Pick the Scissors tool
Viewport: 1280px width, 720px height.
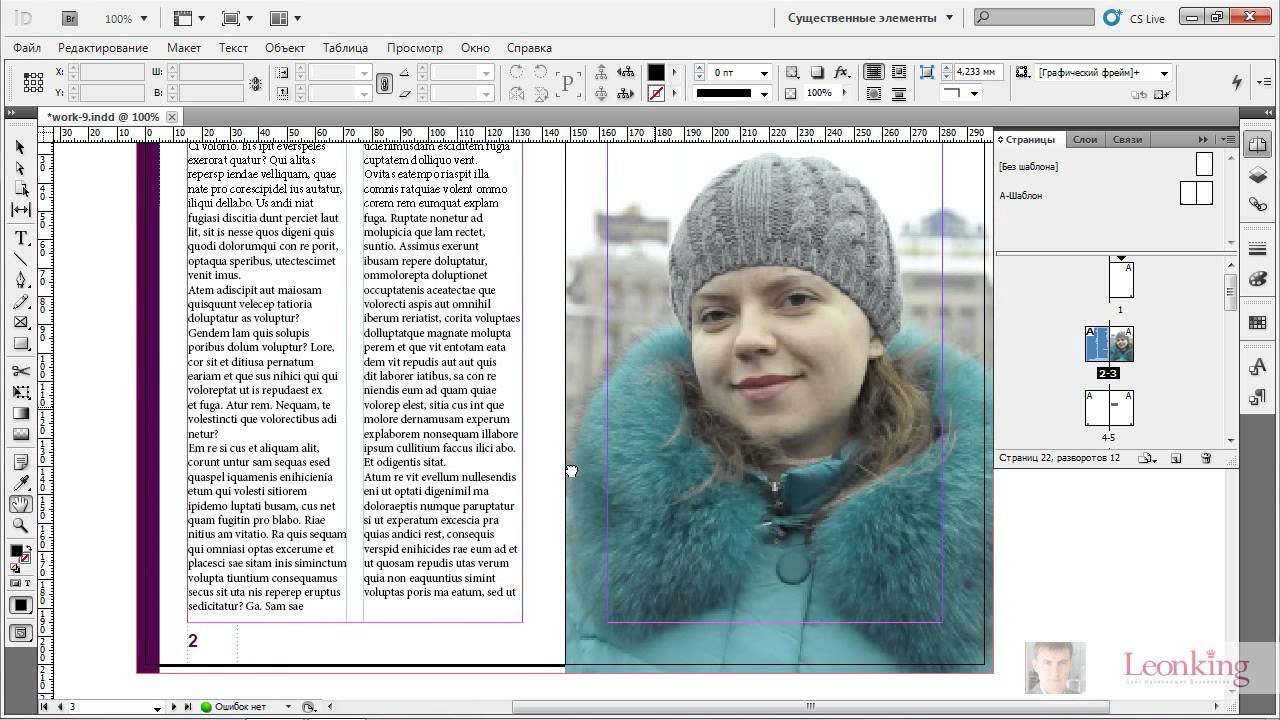(x=20, y=371)
